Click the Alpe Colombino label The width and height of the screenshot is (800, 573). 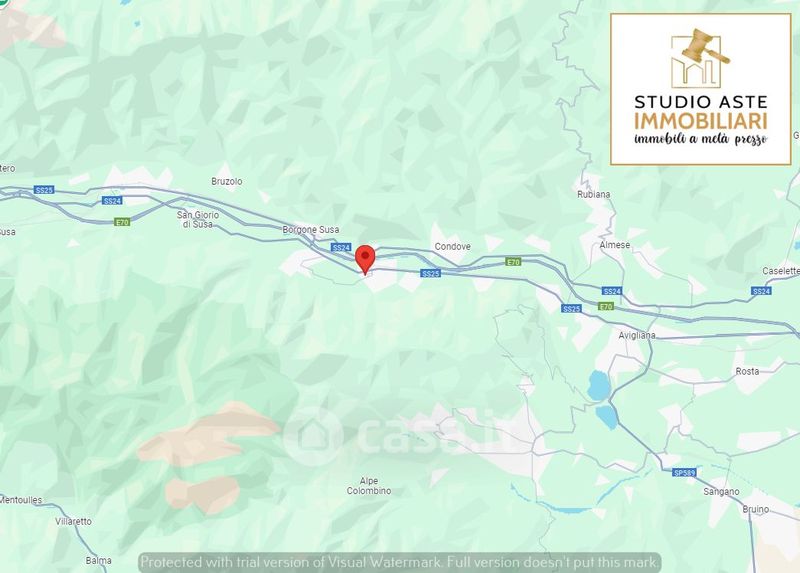pyautogui.click(x=369, y=486)
